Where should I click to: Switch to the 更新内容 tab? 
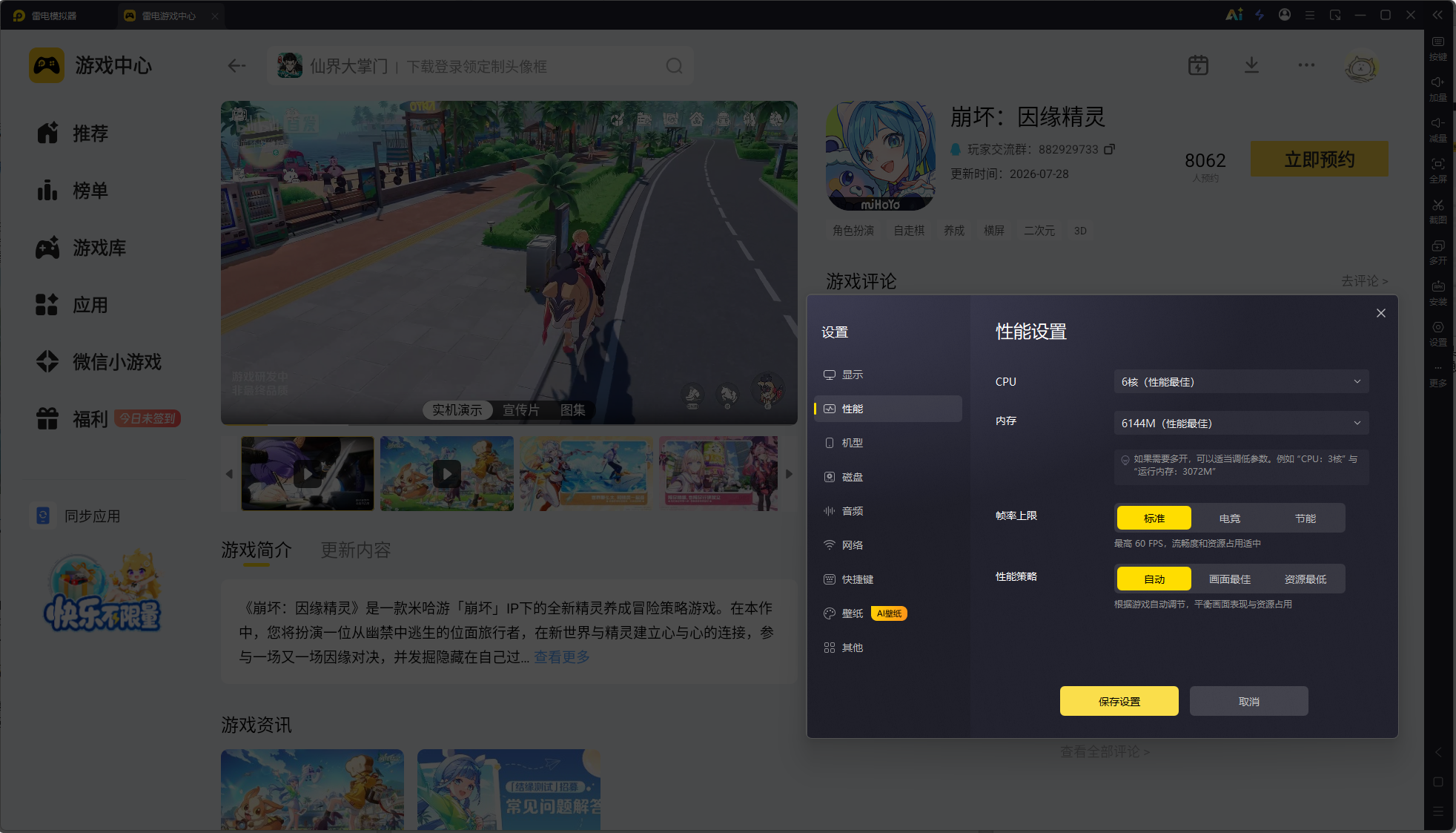pyautogui.click(x=356, y=550)
